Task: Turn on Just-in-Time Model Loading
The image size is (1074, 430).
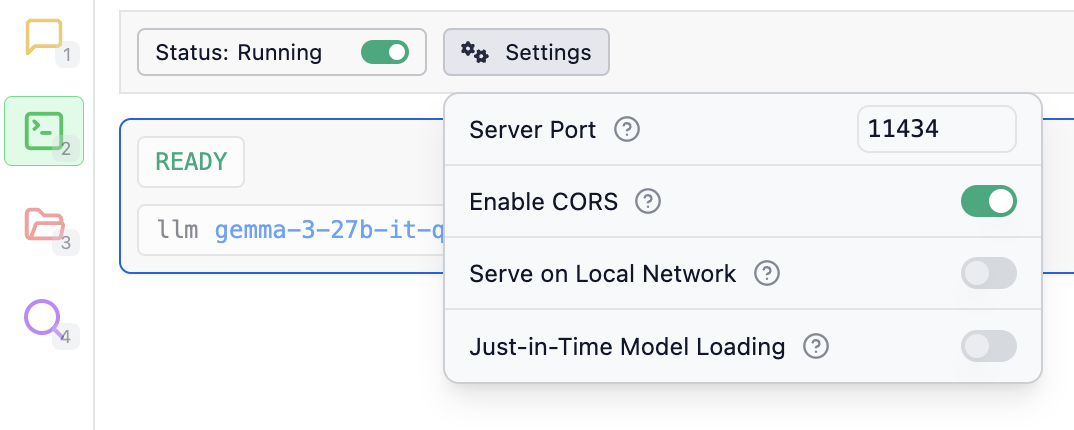Action: 988,346
